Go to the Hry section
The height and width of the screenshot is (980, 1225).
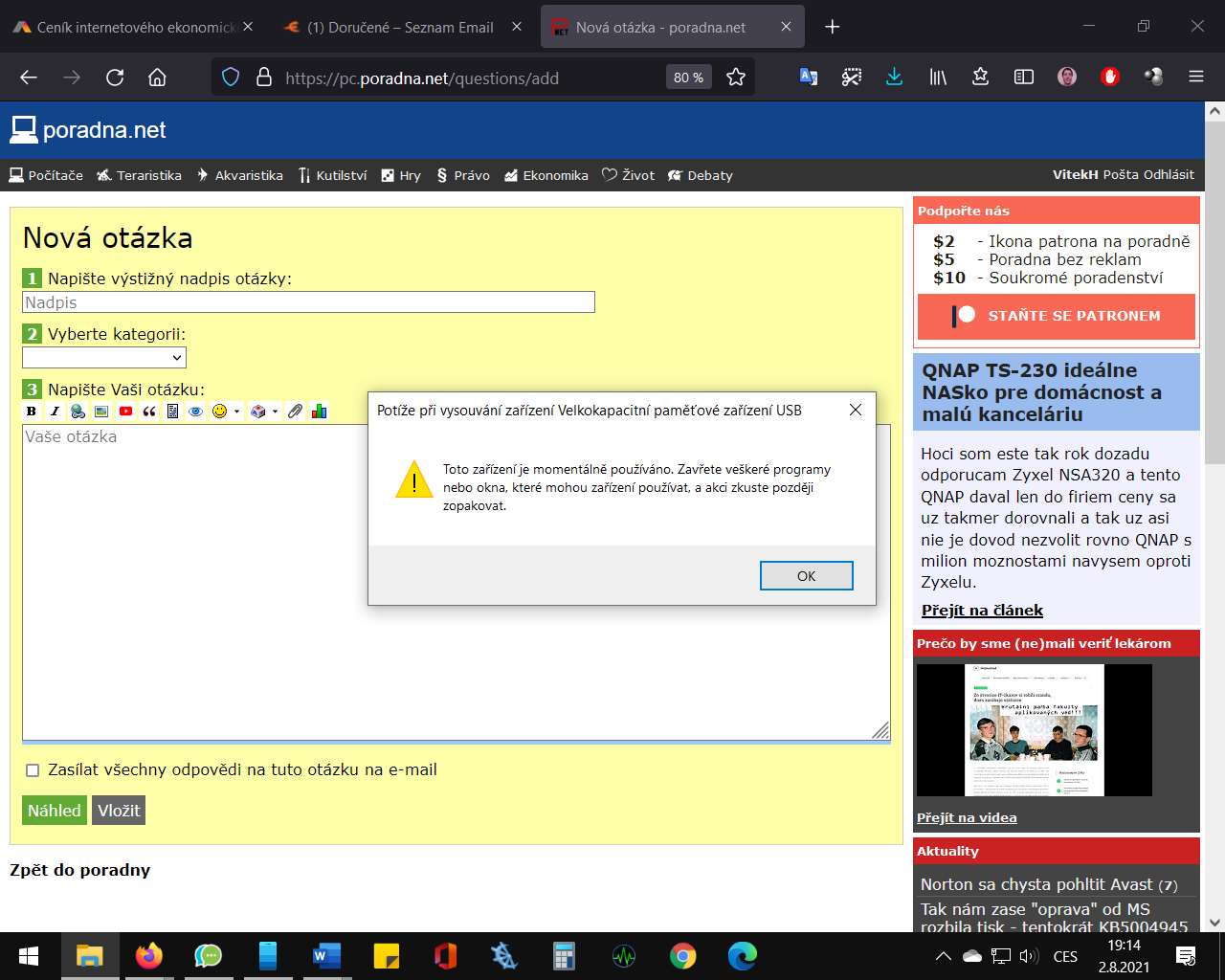pyautogui.click(x=401, y=175)
